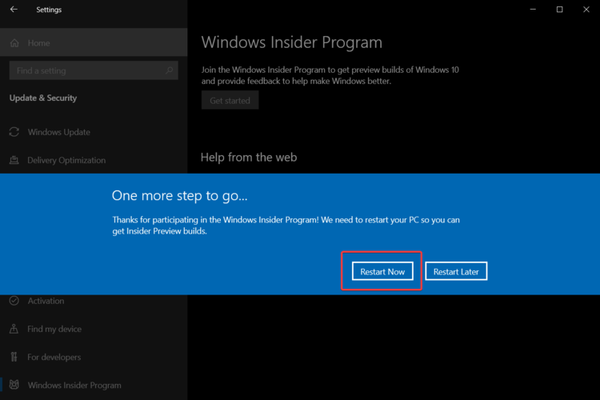Click the For developers icon
The height and width of the screenshot is (400, 600).
(x=15, y=356)
